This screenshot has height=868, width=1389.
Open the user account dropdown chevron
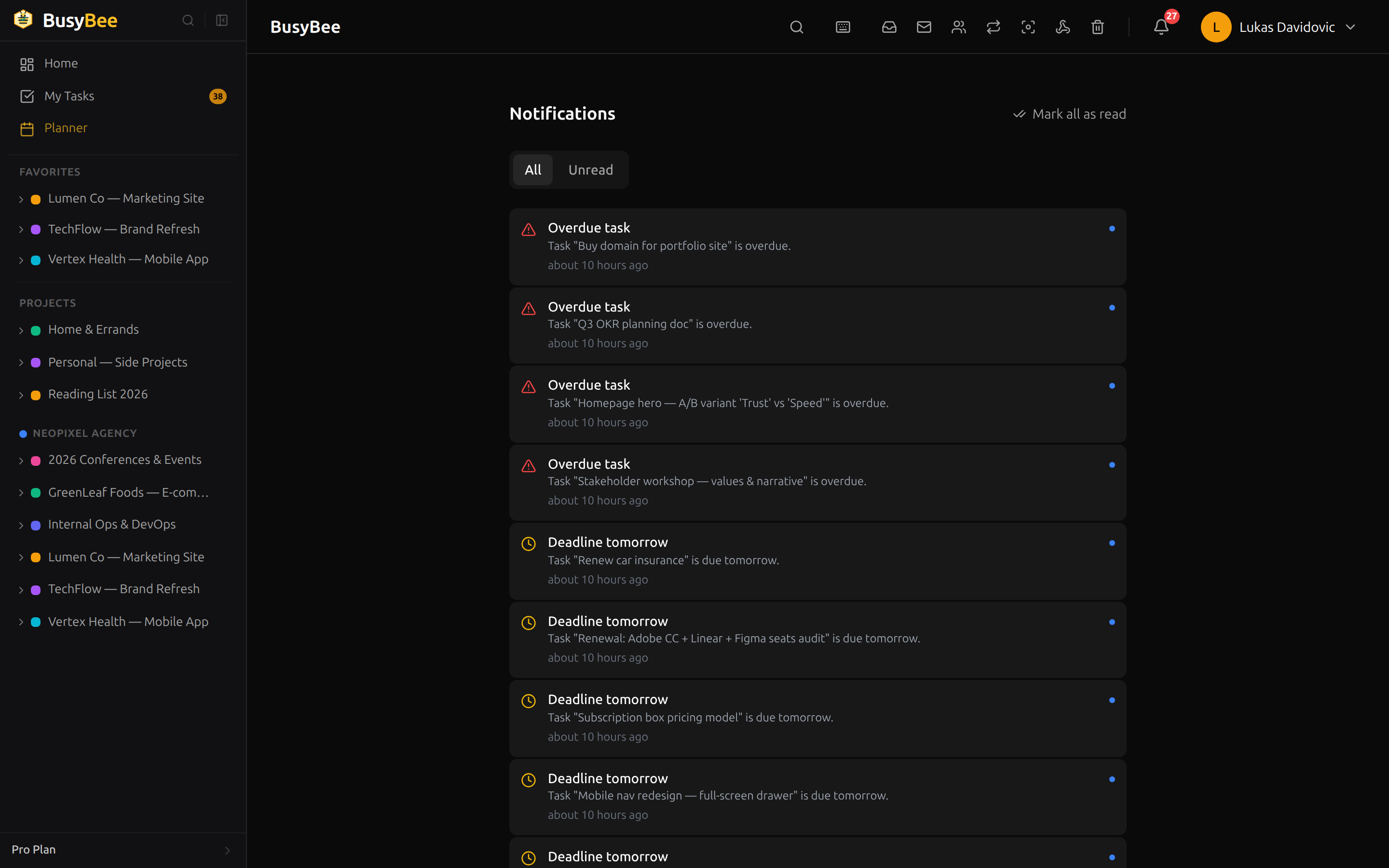pos(1350,27)
